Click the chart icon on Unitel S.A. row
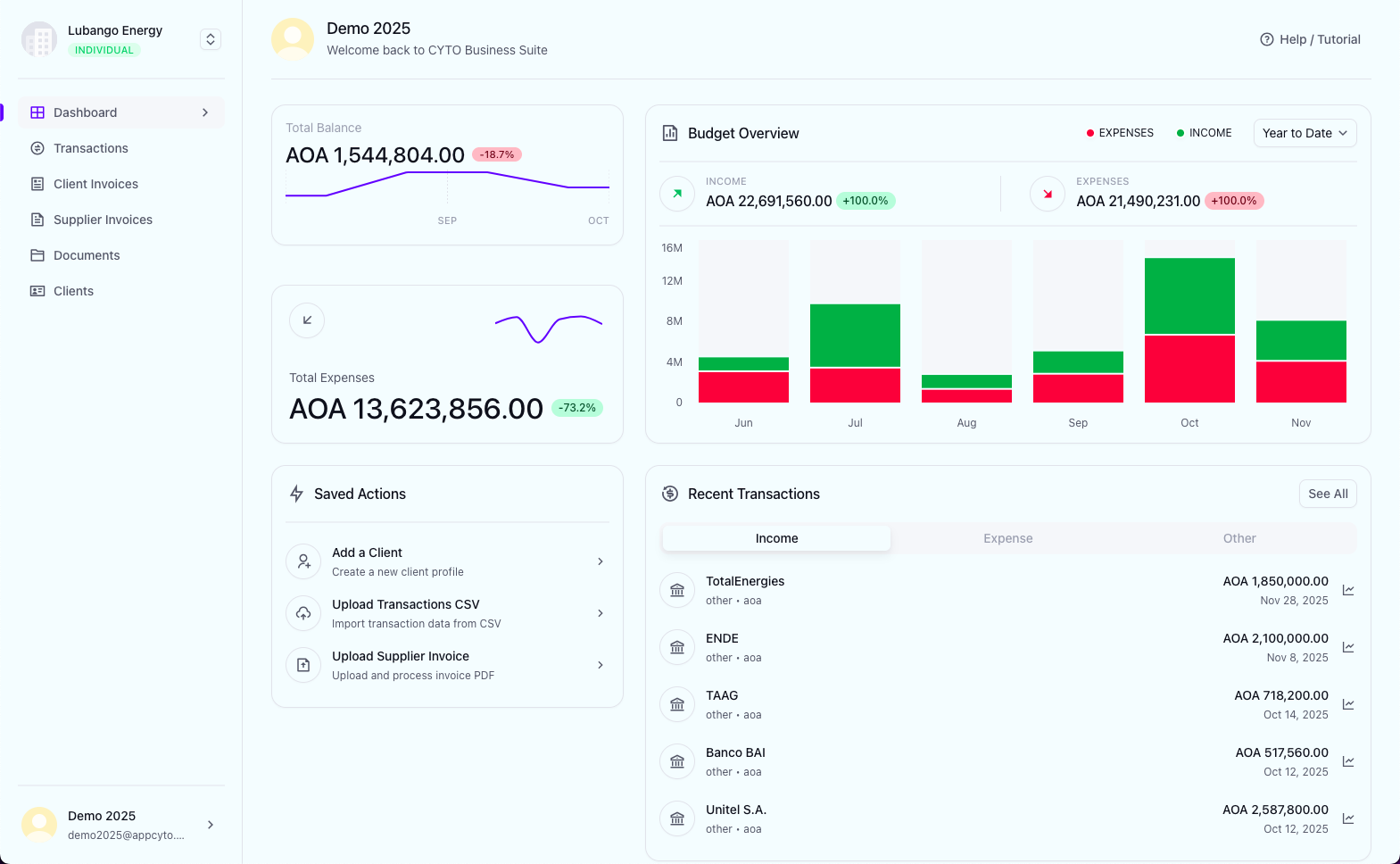The image size is (1400, 864). (1348, 818)
